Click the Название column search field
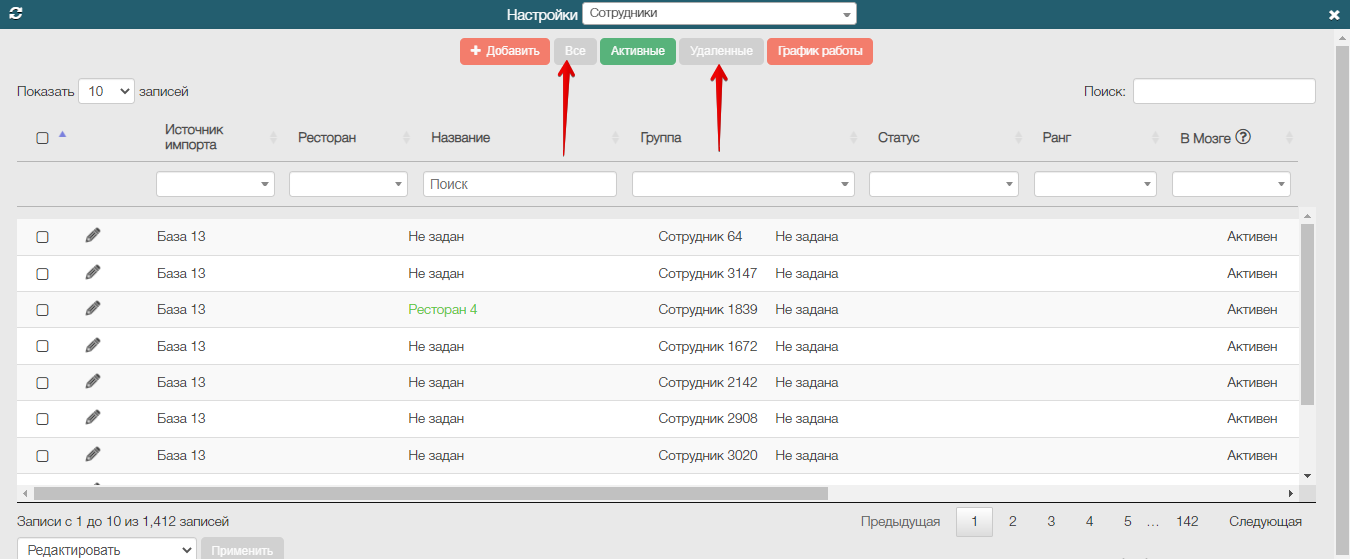 [x=520, y=184]
